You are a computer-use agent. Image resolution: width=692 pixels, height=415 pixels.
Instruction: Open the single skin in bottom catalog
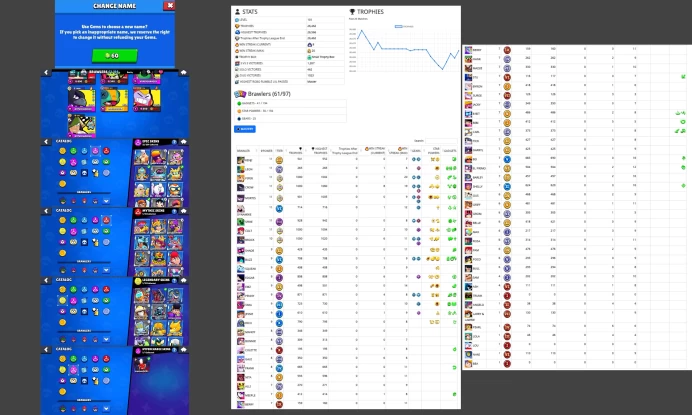pyautogui.click(x=142, y=365)
